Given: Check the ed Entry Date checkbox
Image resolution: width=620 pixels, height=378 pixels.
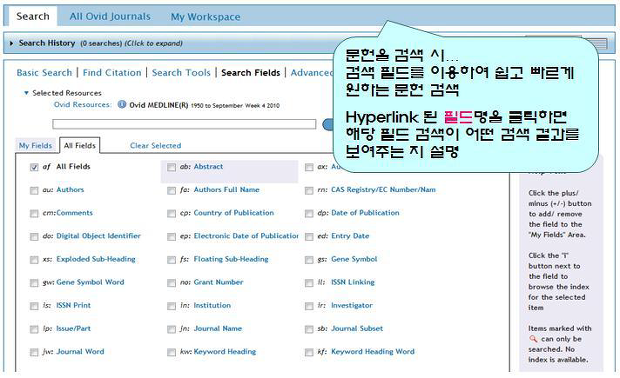Looking at the screenshot, I should pos(309,237).
